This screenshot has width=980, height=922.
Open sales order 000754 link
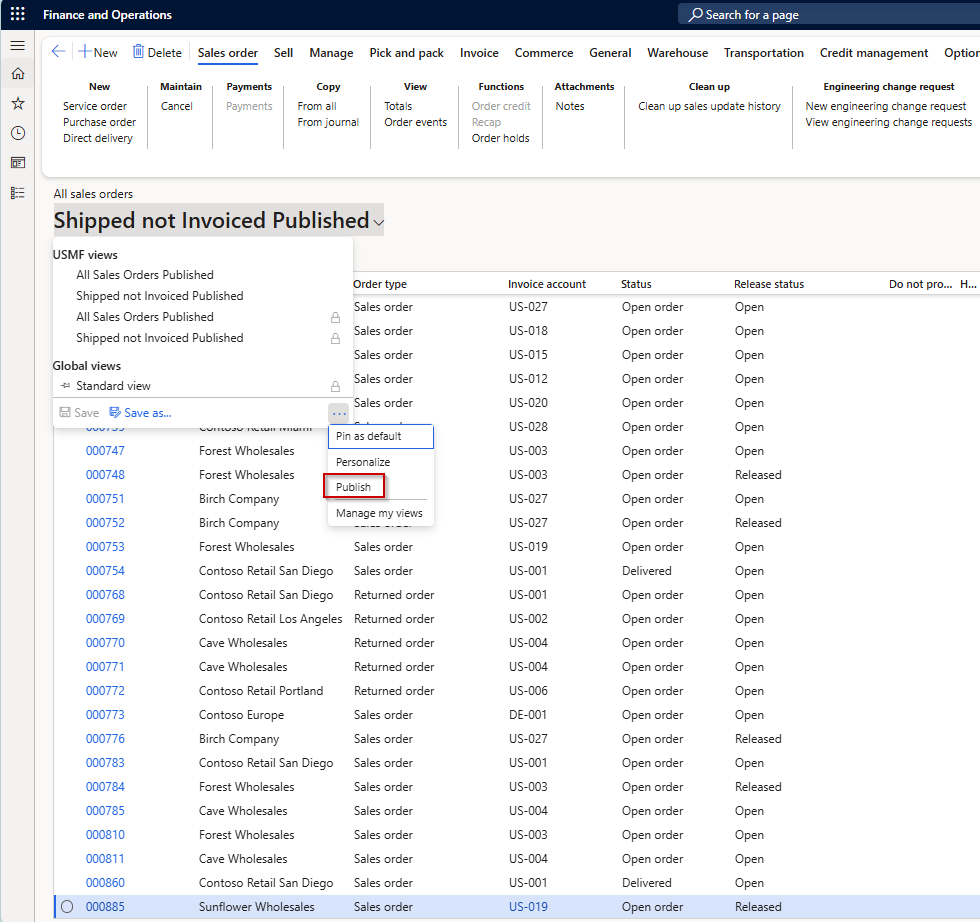click(105, 570)
